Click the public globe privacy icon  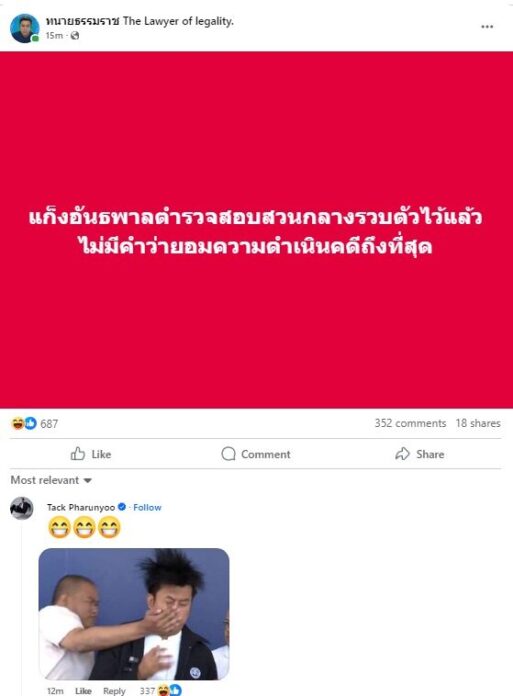click(75, 36)
